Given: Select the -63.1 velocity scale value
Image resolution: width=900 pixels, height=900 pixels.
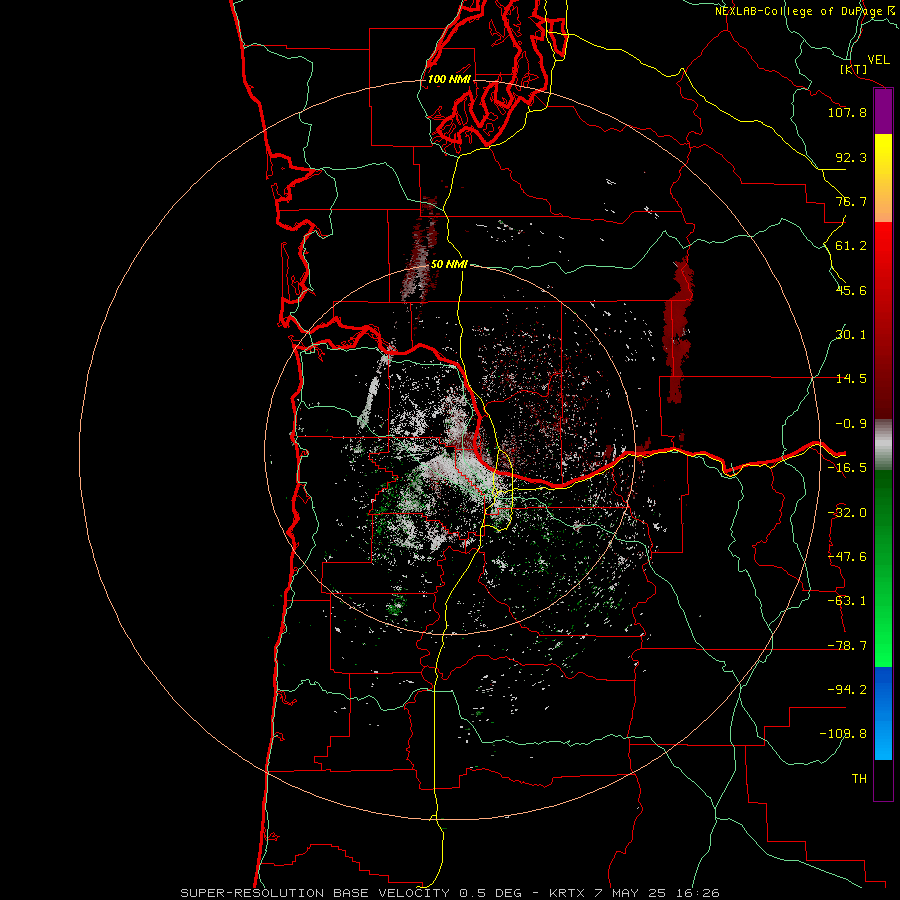Looking at the screenshot, I should [847, 601].
